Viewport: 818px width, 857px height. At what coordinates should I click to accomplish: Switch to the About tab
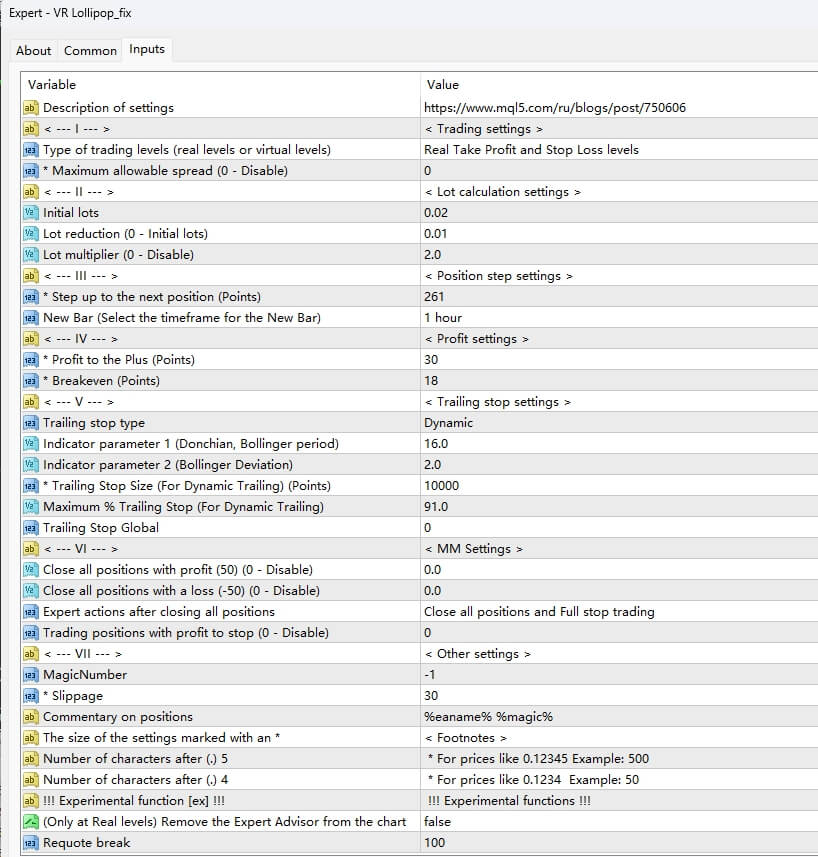pyautogui.click(x=33, y=50)
